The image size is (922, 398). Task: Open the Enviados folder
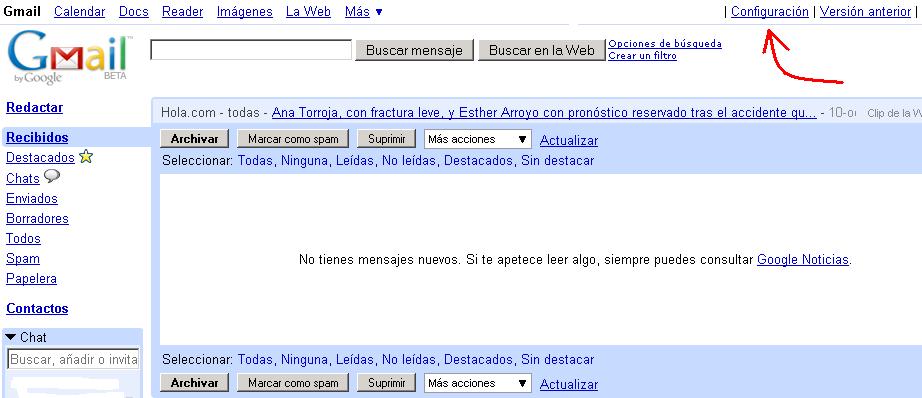click(32, 198)
